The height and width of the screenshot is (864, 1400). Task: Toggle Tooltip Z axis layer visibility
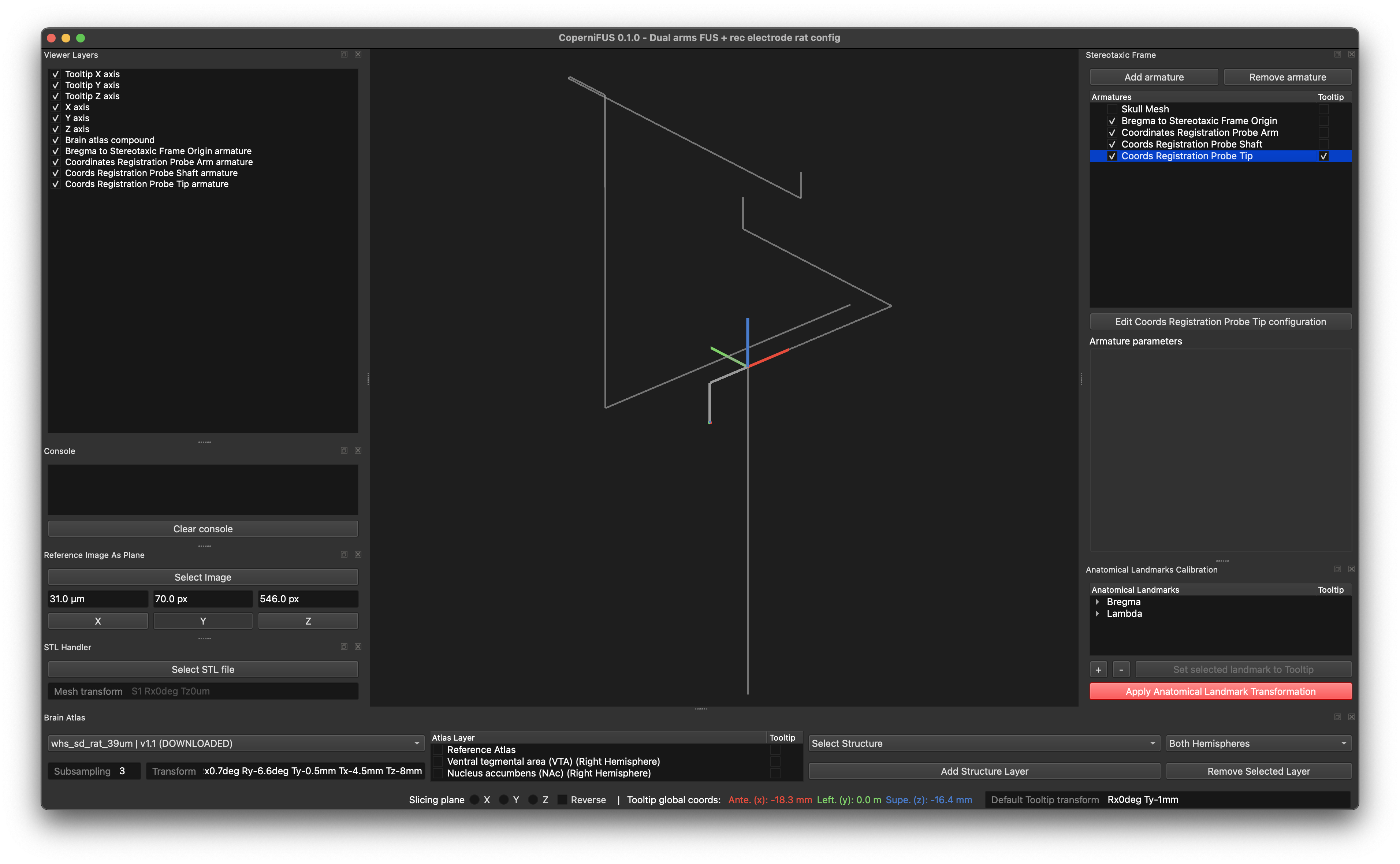pos(55,96)
